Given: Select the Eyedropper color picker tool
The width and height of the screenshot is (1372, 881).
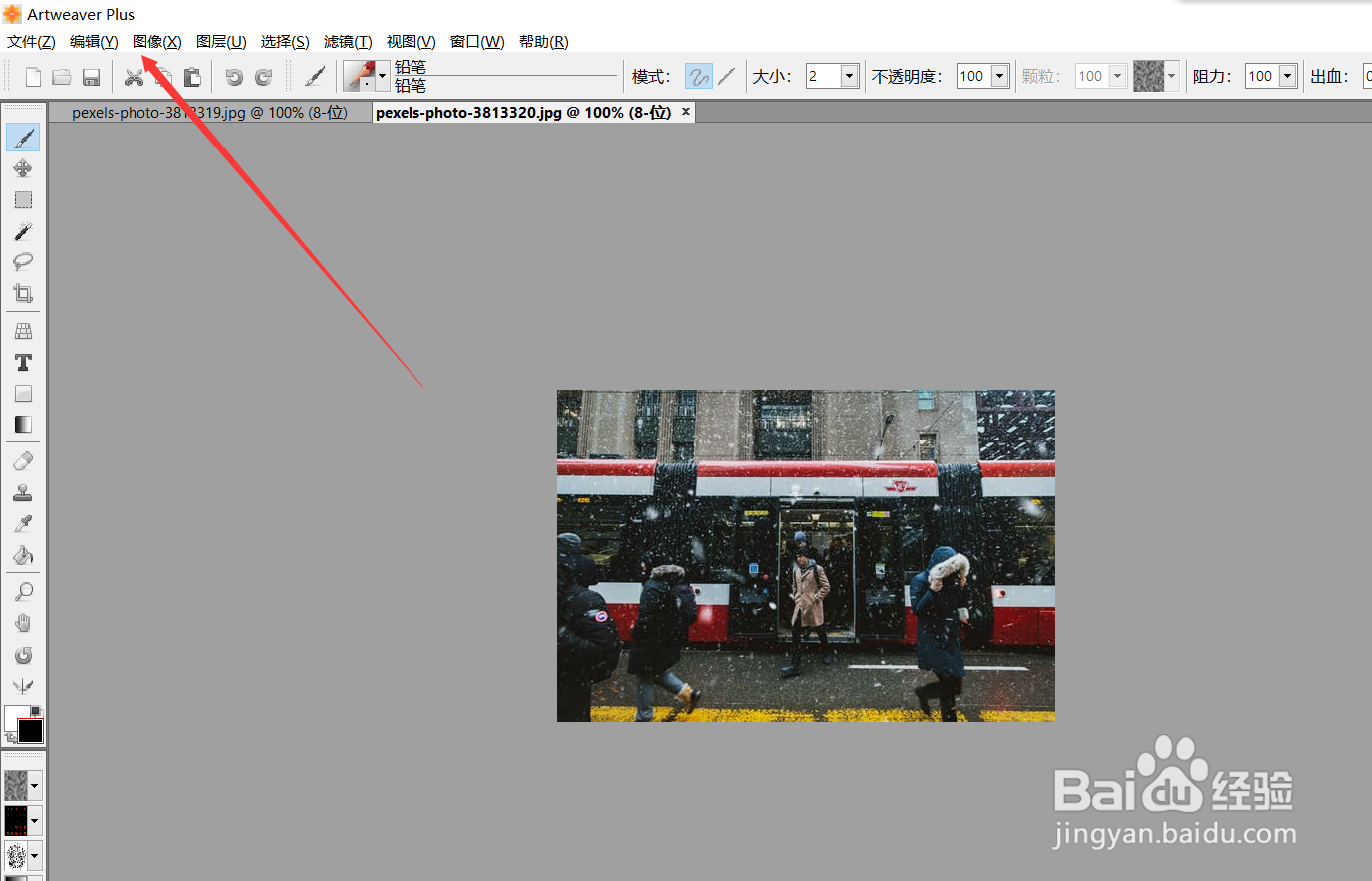Looking at the screenshot, I should [23, 524].
